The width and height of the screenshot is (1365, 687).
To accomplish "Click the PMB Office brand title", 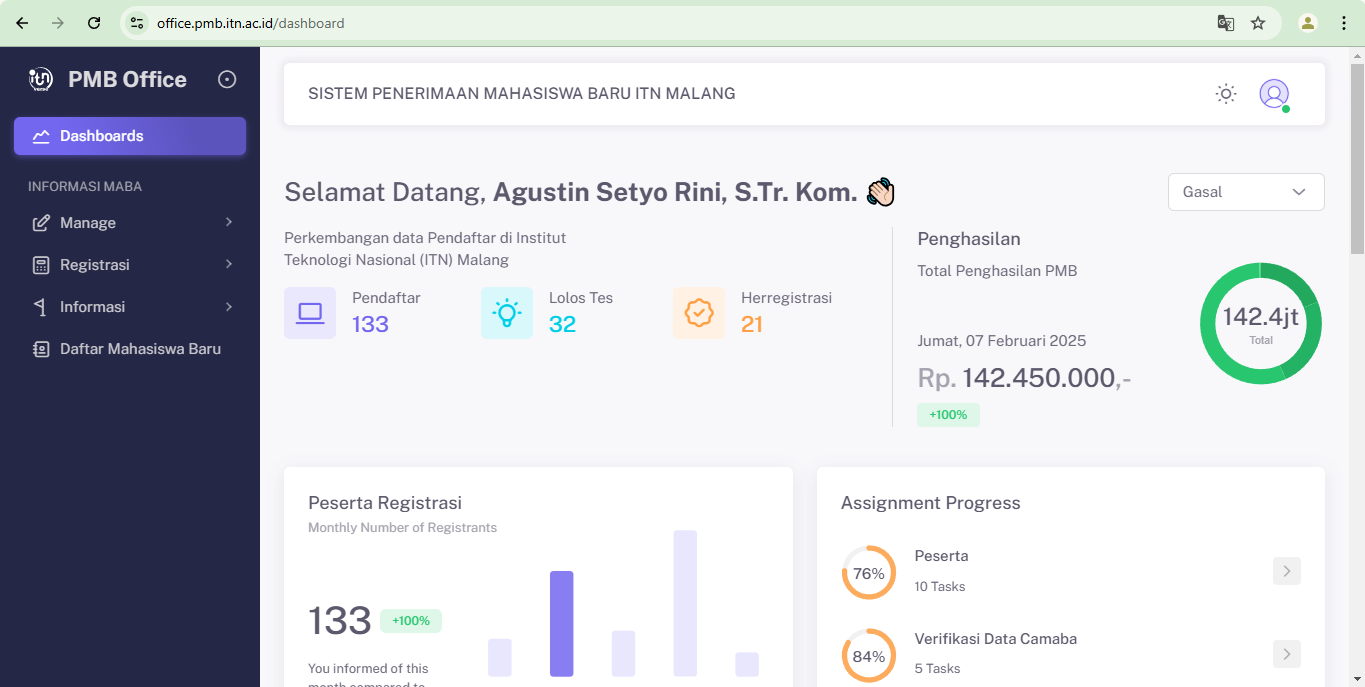I will (x=127, y=80).
